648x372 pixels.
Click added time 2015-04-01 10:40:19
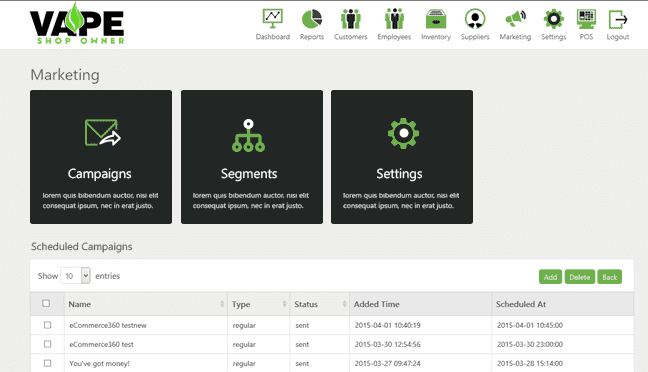pos(388,325)
